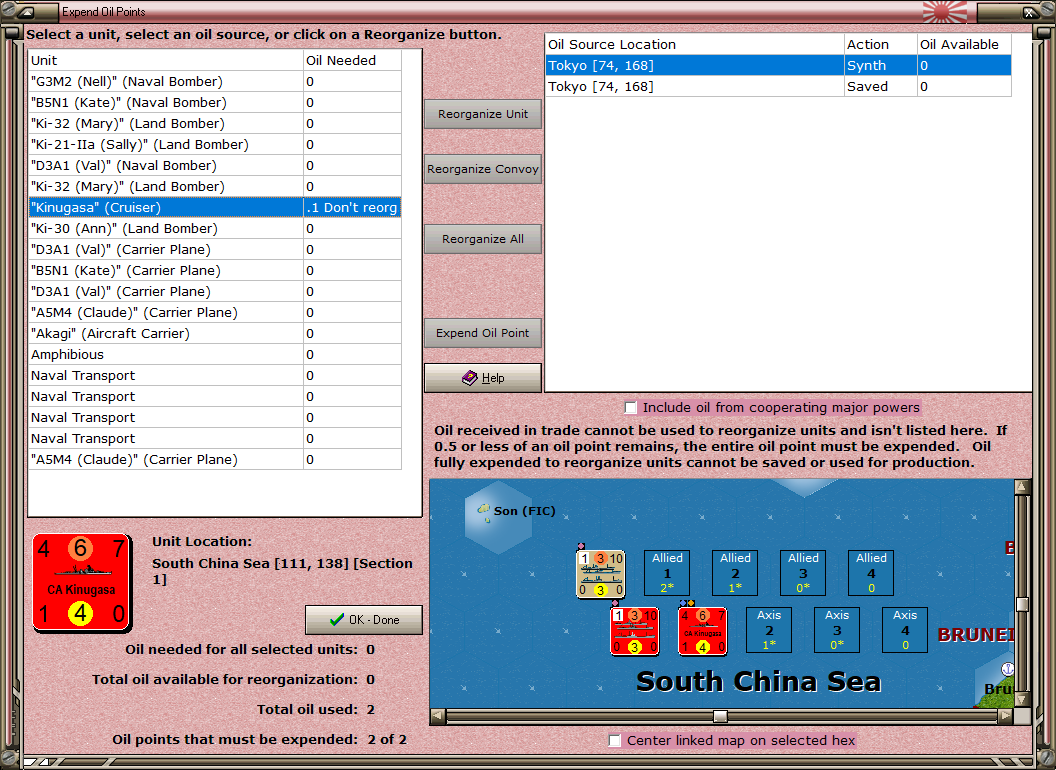Select "D3A1 (Val)" (Naval Bomber) row
The height and width of the screenshot is (770, 1056).
(215, 166)
